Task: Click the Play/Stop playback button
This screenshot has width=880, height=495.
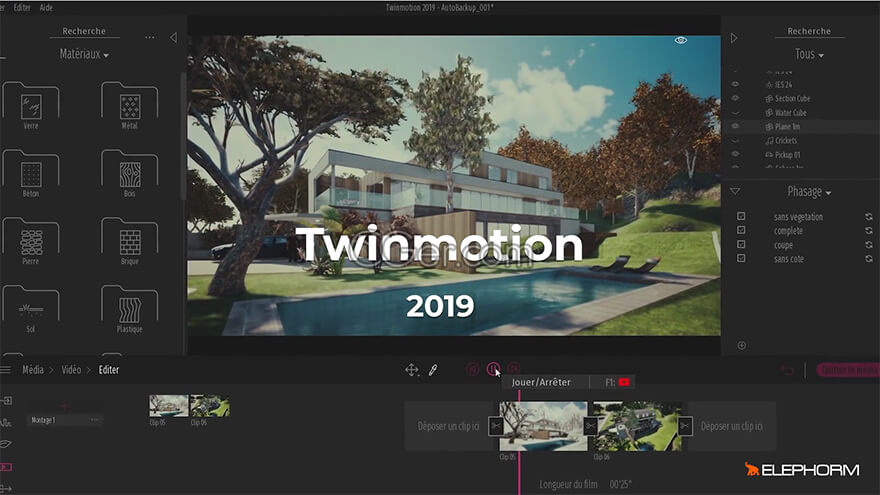Action: pos(493,369)
